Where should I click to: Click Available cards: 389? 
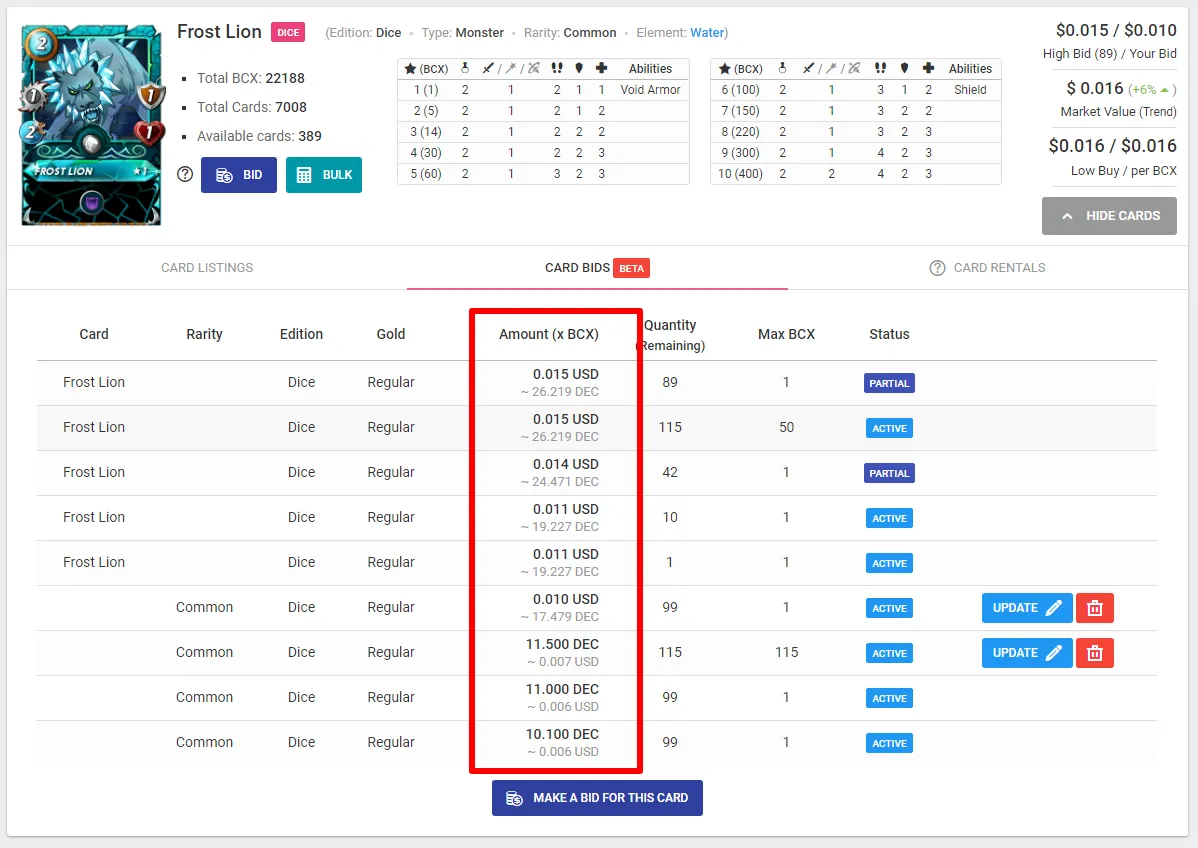point(259,136)
